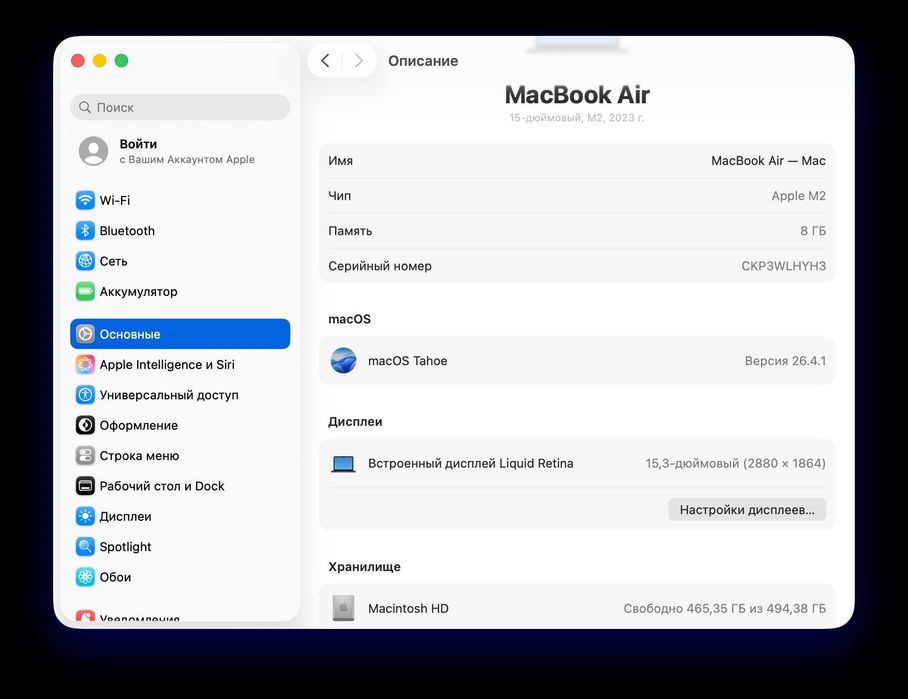Click the Macintosh HD drive icon

coord(343,609)
